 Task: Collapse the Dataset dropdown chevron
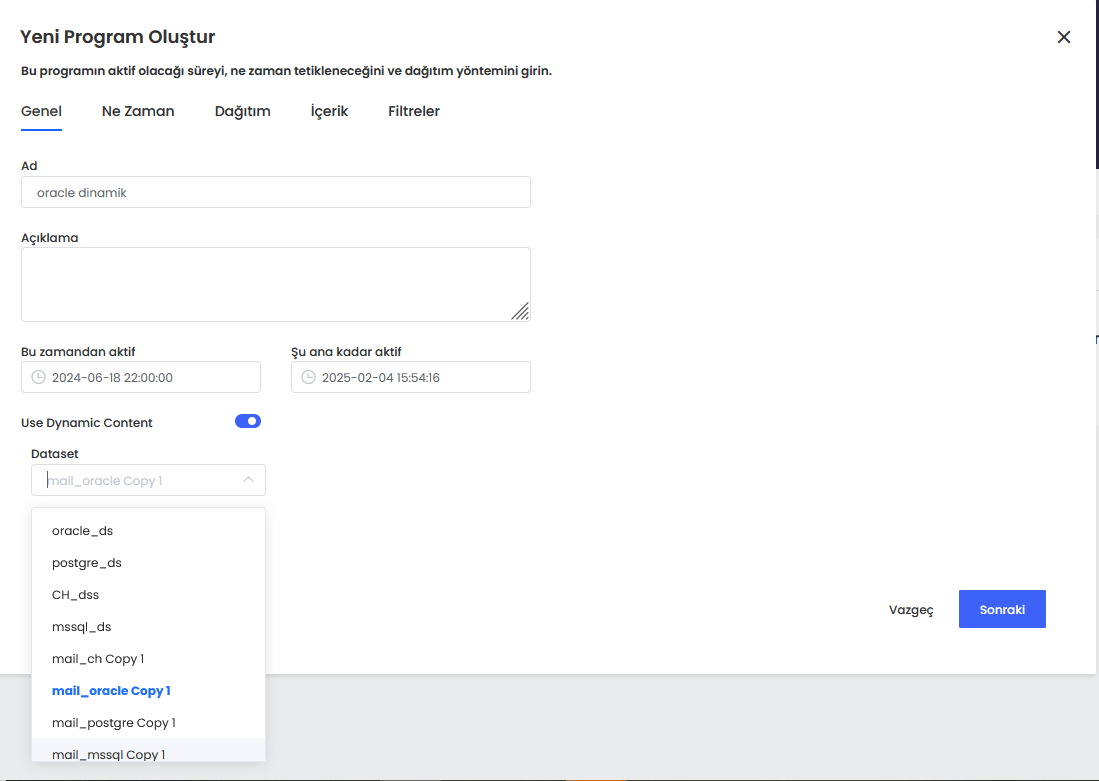coord(248,480)
